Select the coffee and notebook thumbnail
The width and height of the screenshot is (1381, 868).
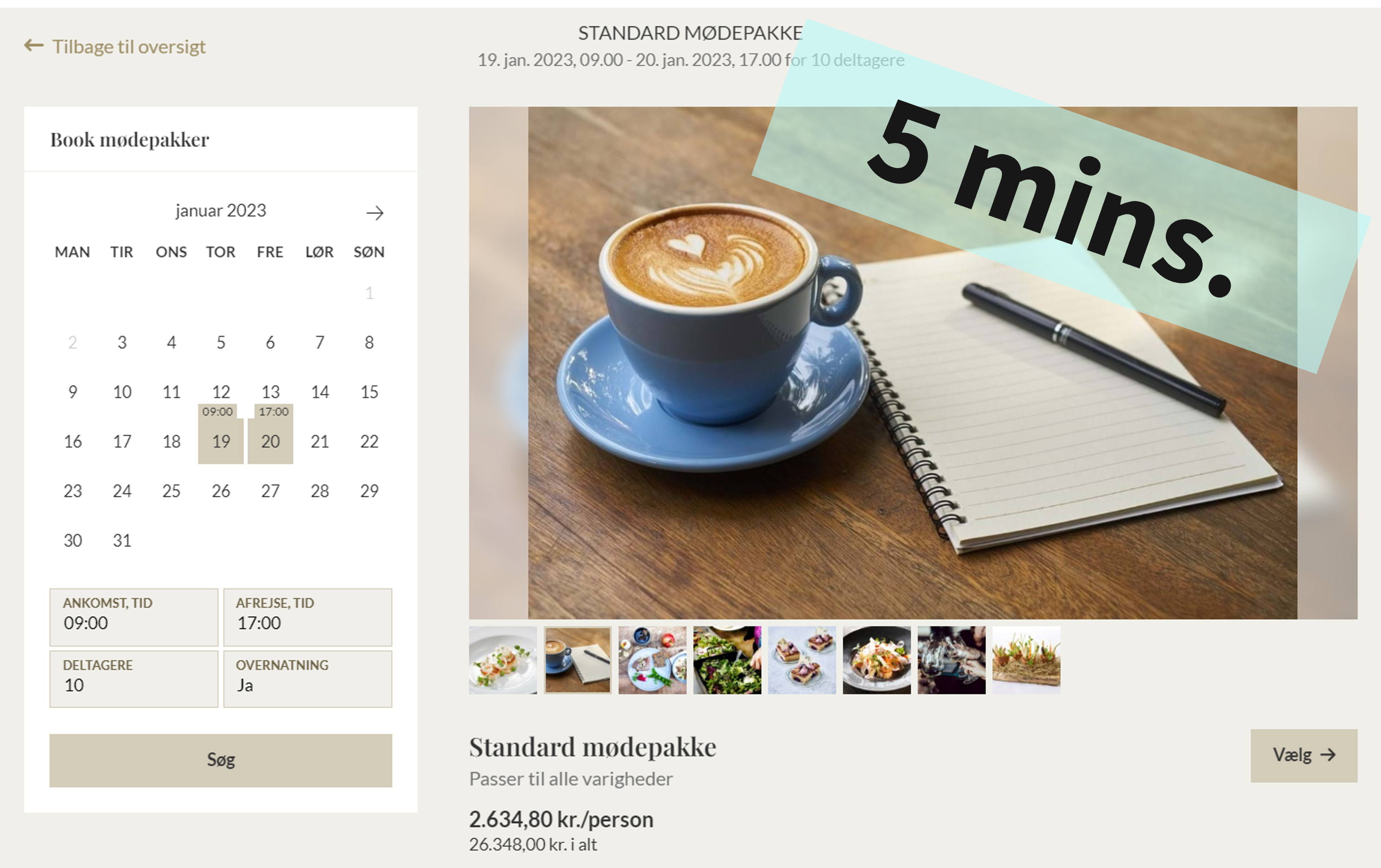click(x=577, y=660)
